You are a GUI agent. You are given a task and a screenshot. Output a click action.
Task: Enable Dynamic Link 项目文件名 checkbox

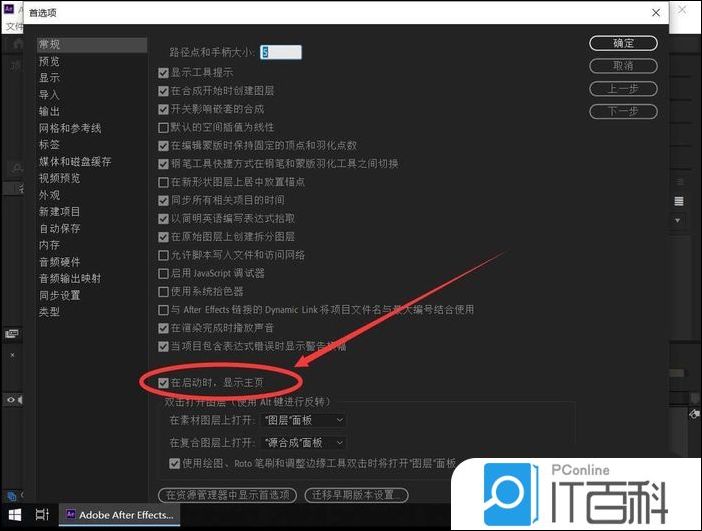pos(163,310)
